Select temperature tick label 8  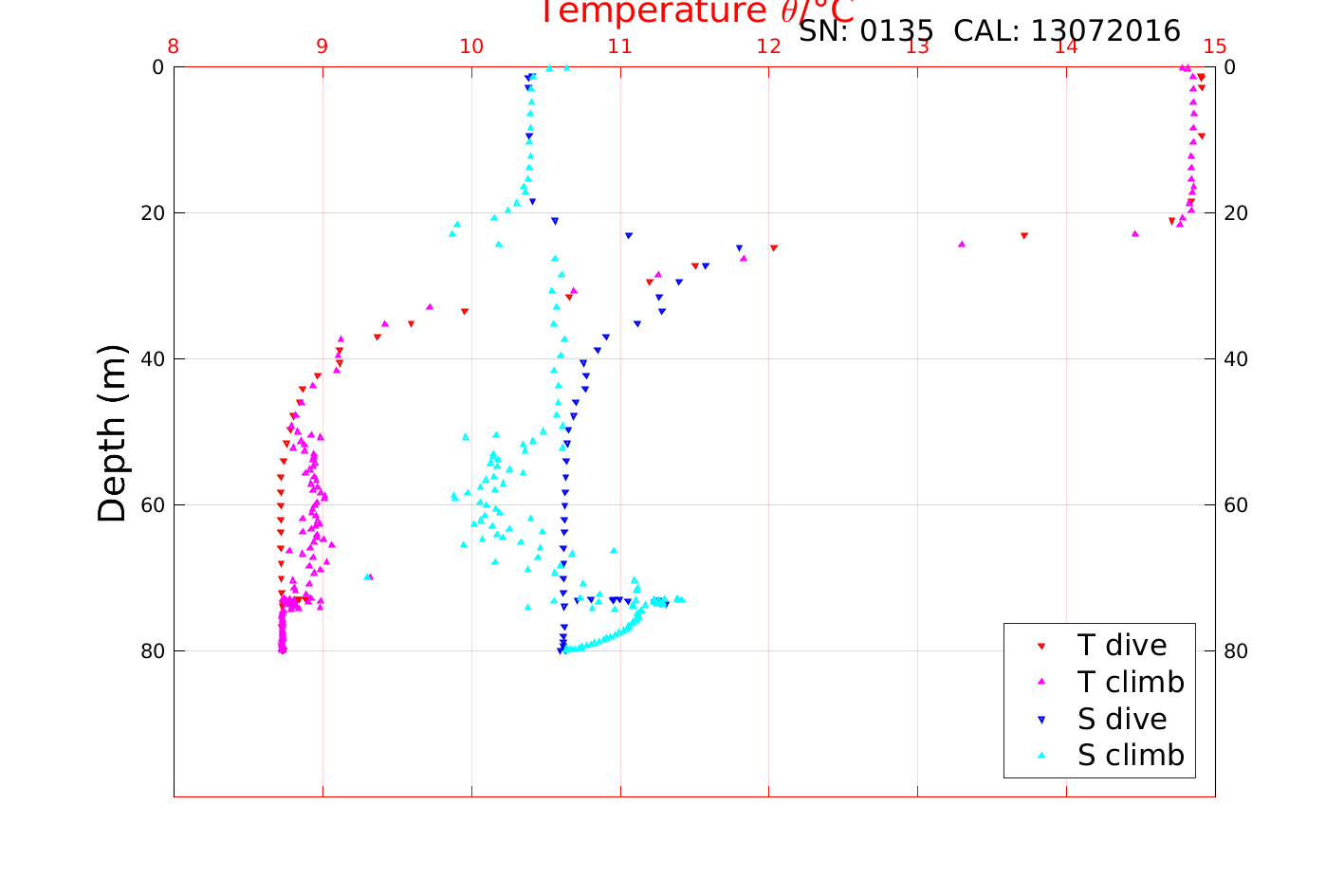[173, 46]
